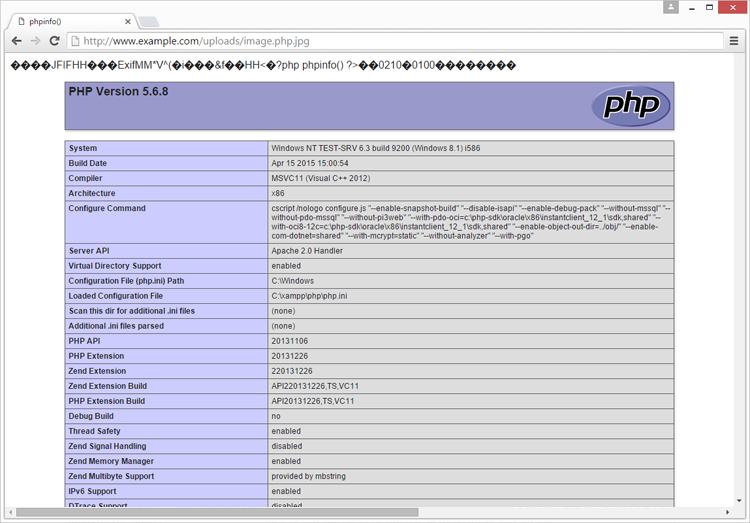Viewport: 750px width, 523px height.
Task: Maximize the browser window
Action: [x=709, y=7]
